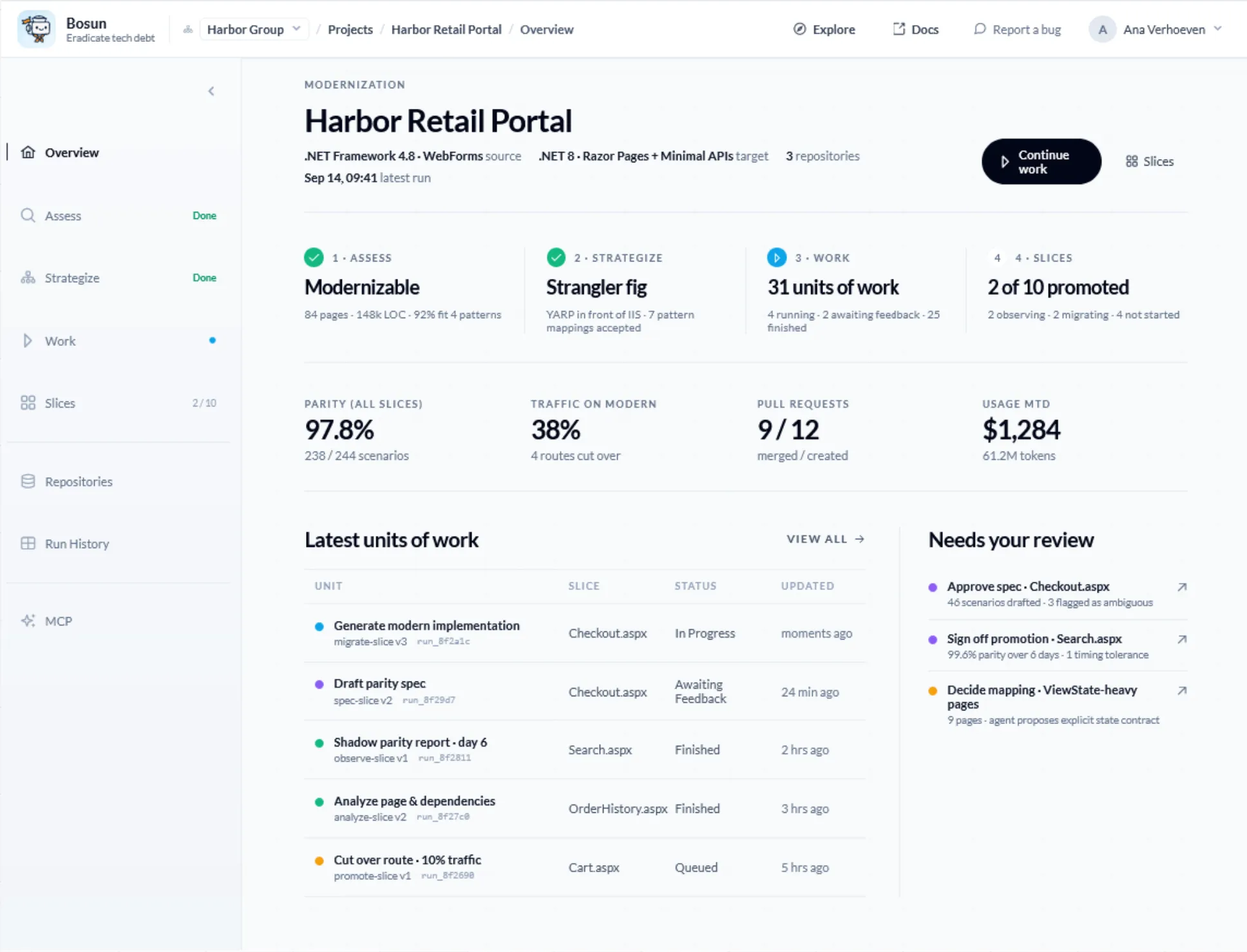The image size is (1247, 952).
Task: Open Generate modern implementation unit
Action: tap(585, 633)
